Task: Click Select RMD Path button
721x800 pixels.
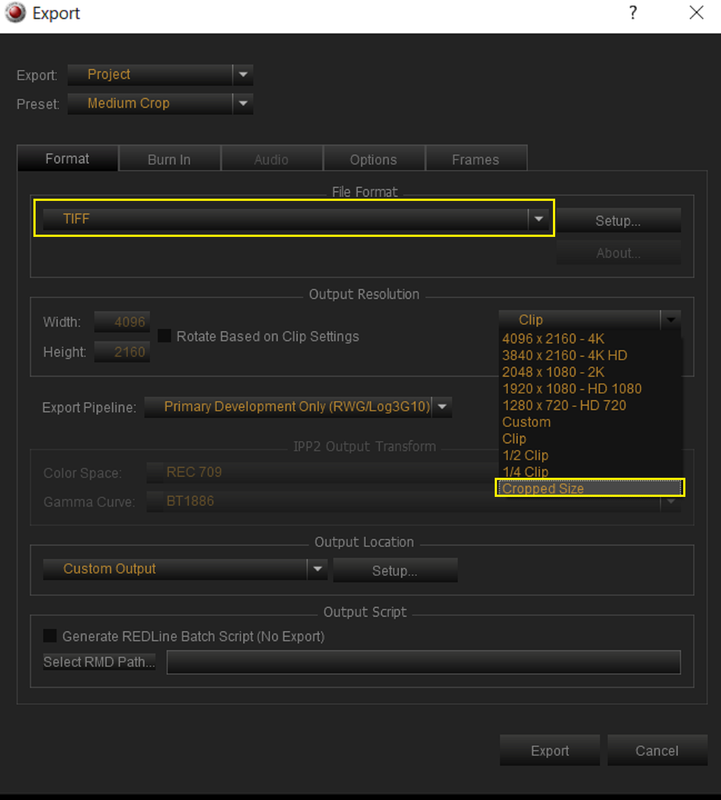Action: pyautogui.click(x=100, y=662)
